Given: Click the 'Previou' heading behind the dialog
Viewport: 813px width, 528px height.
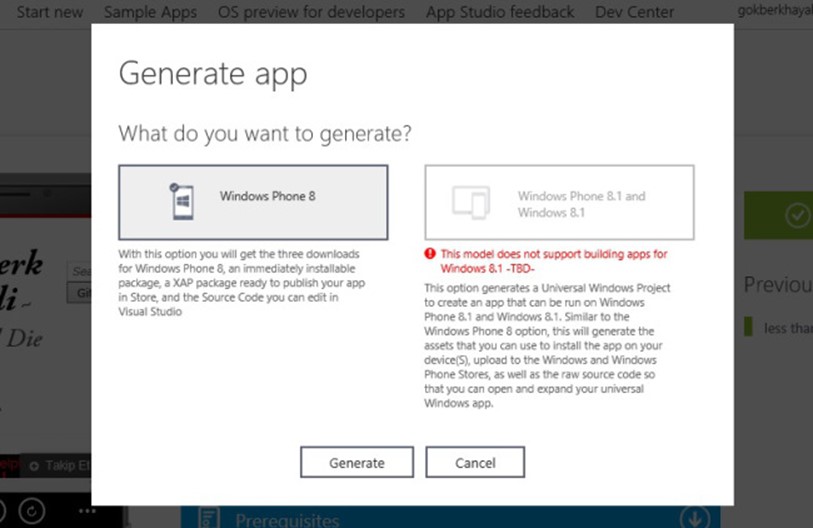Looking at the screenshot, I should [778, 284].
